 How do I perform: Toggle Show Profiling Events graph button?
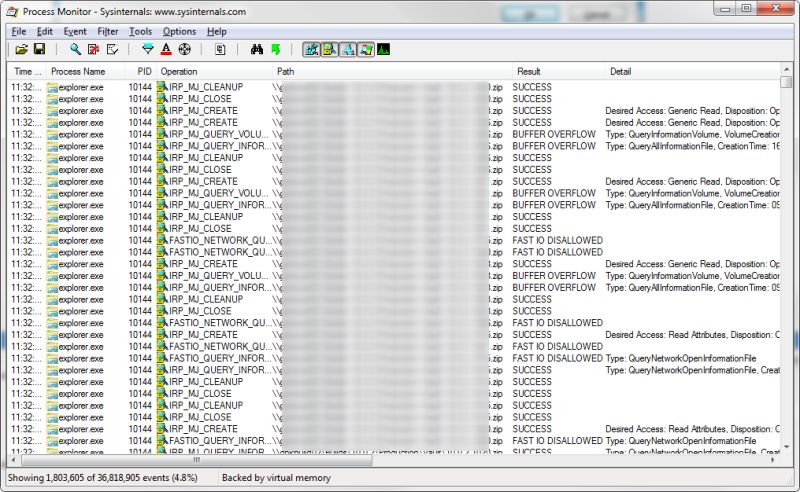[x=384, y=50]
